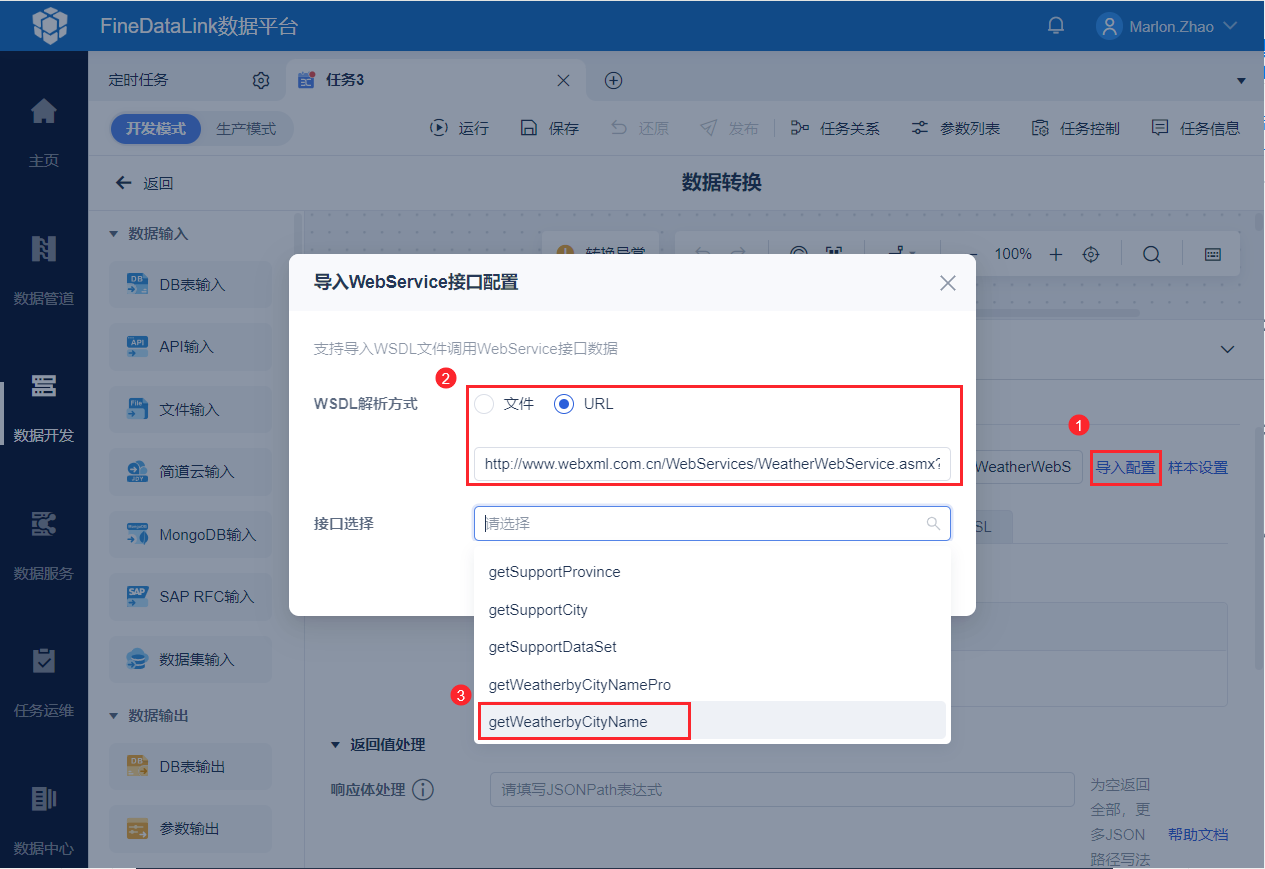Select the 简道云输入 node

190,472
